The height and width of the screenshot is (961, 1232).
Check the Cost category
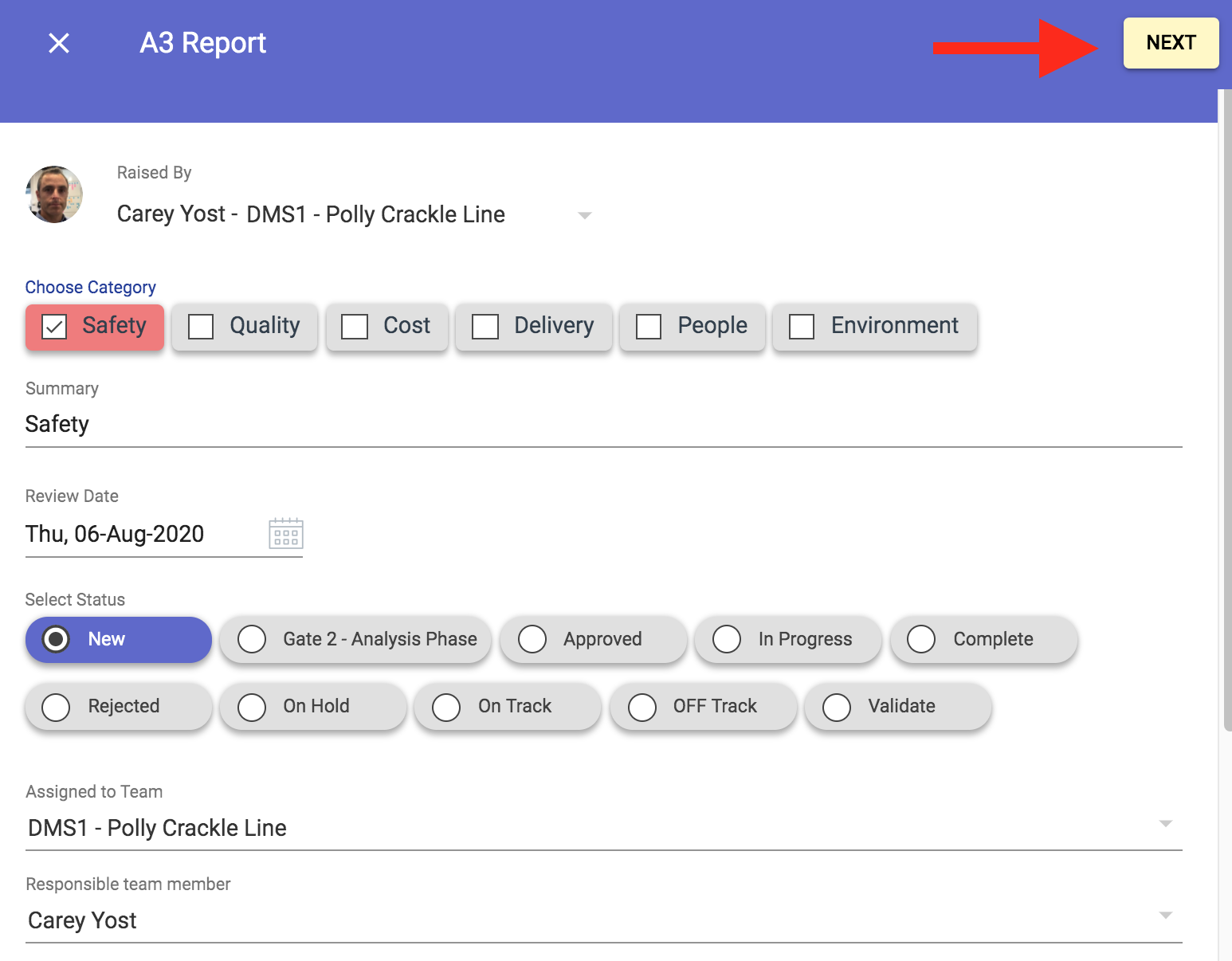click(386, 327)
